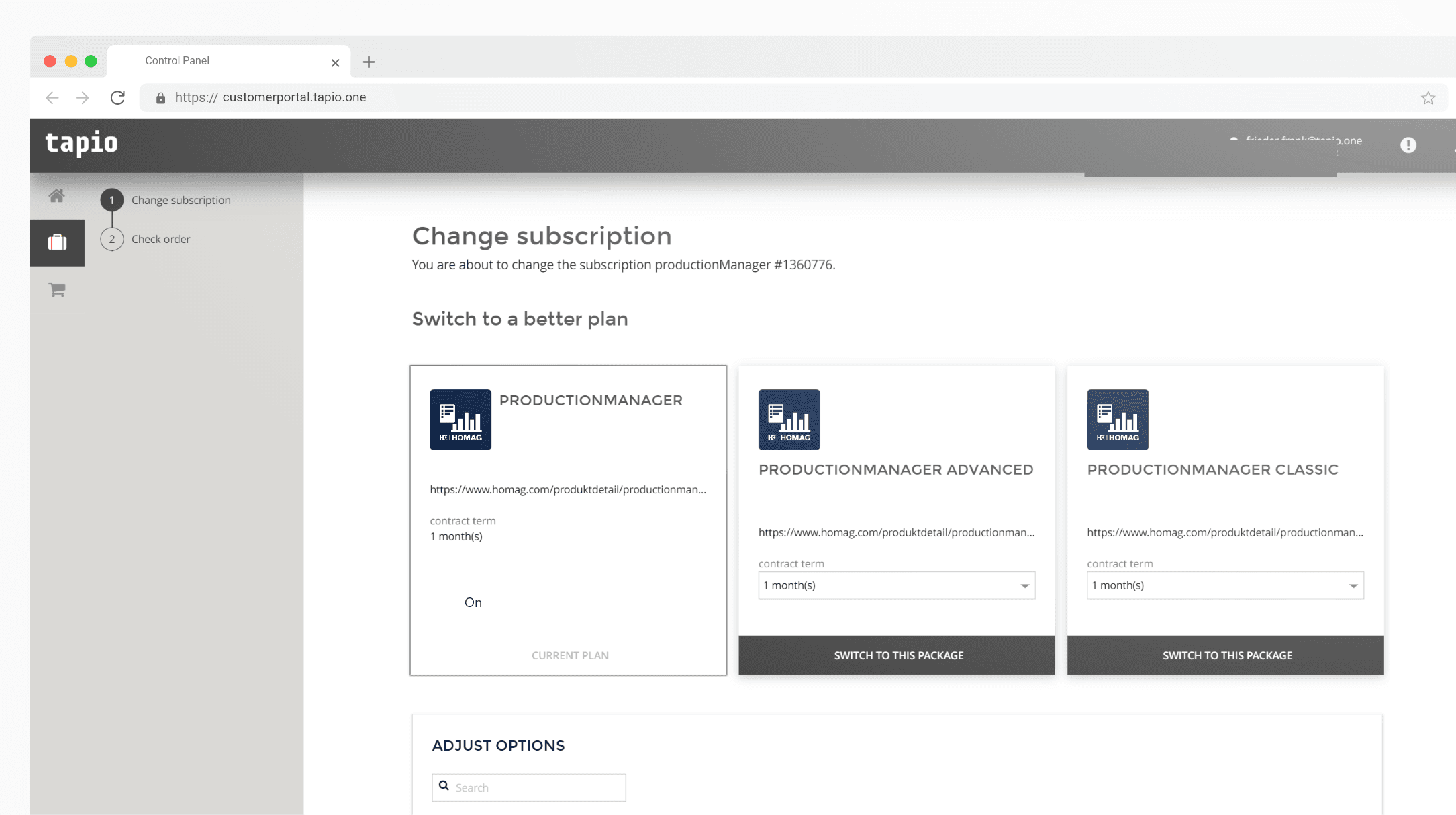The image size is (1456, 815).
Task: Click the productionManager HOMAG app icon
Action: tap(460, 420)
